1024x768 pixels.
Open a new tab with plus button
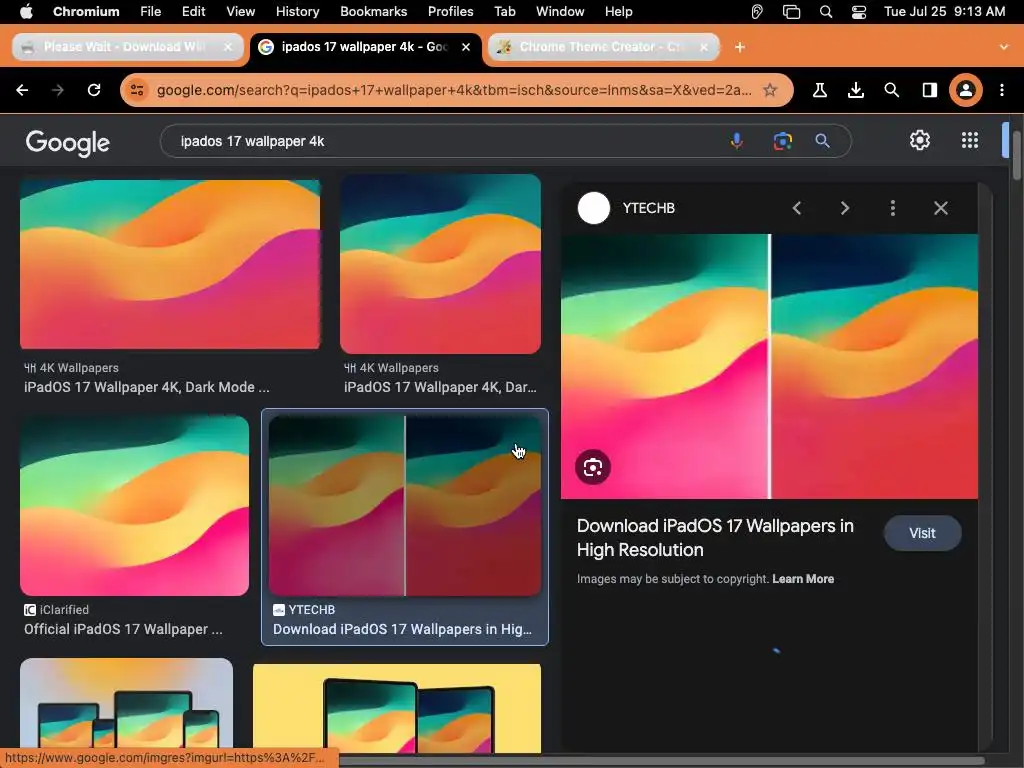pyautogui.click(x=740, y=47)
